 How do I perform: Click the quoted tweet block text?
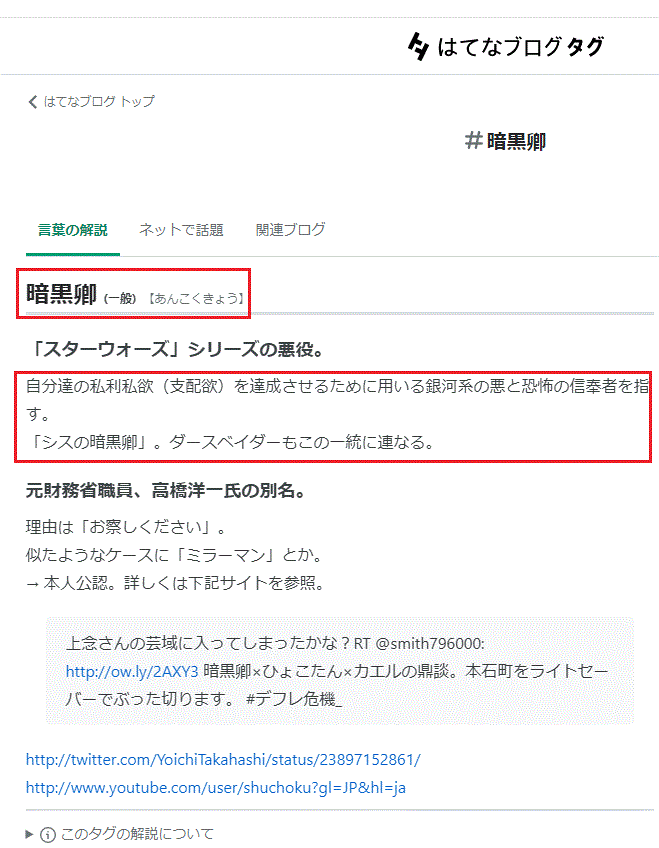pyautogui.click(x=339, y=671)
